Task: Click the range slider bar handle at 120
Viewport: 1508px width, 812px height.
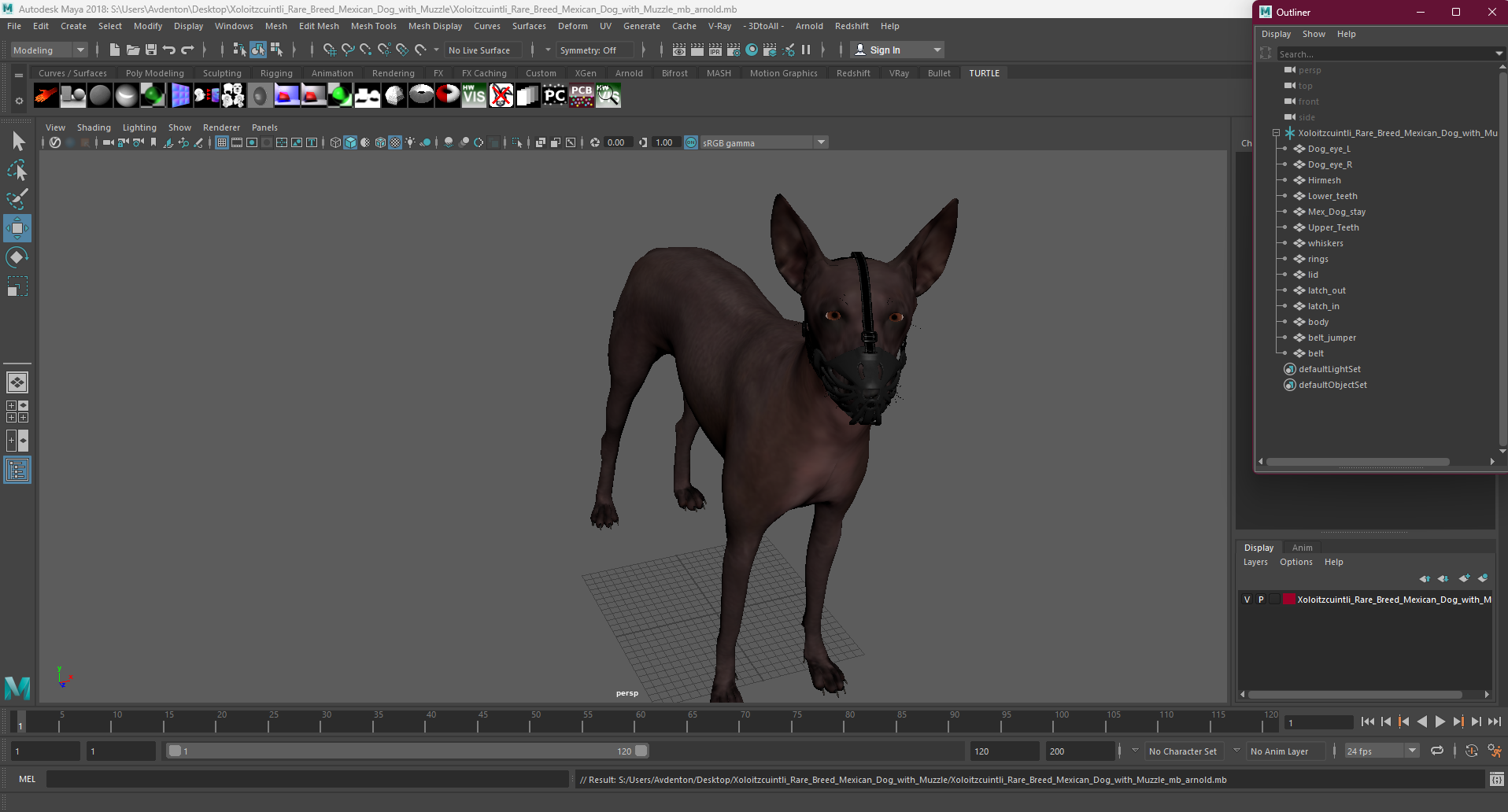Action: click(641, 751)
